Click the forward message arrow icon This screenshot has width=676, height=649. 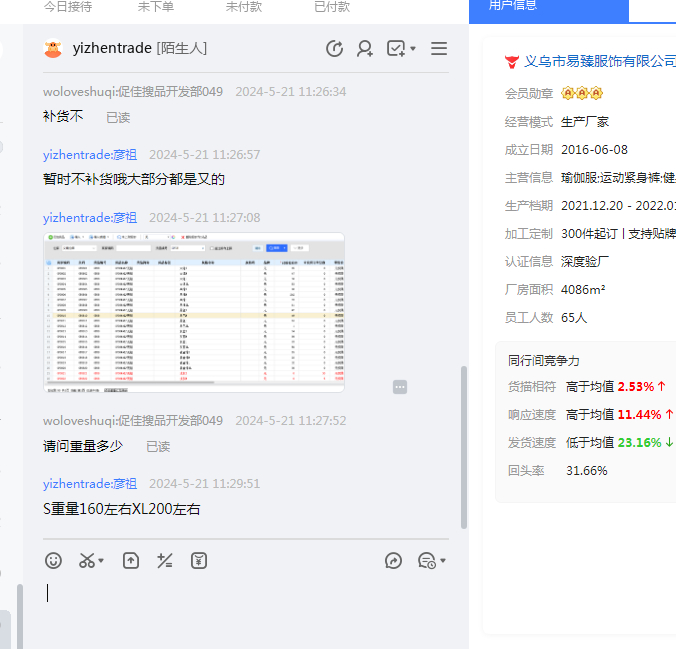pos(393,561)
